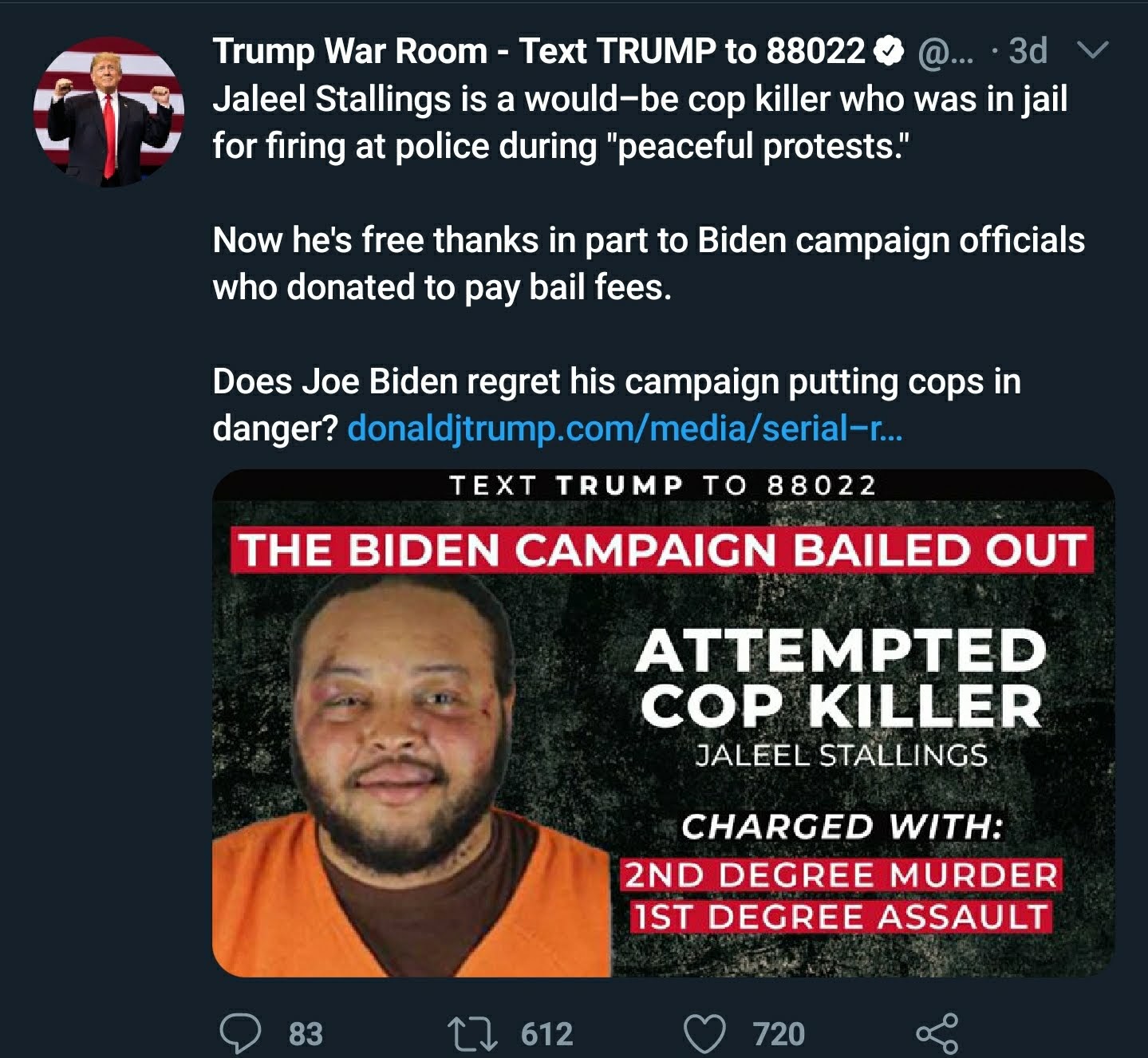Click the 'Now he's free thanks' paragraph

coord(649,263)
